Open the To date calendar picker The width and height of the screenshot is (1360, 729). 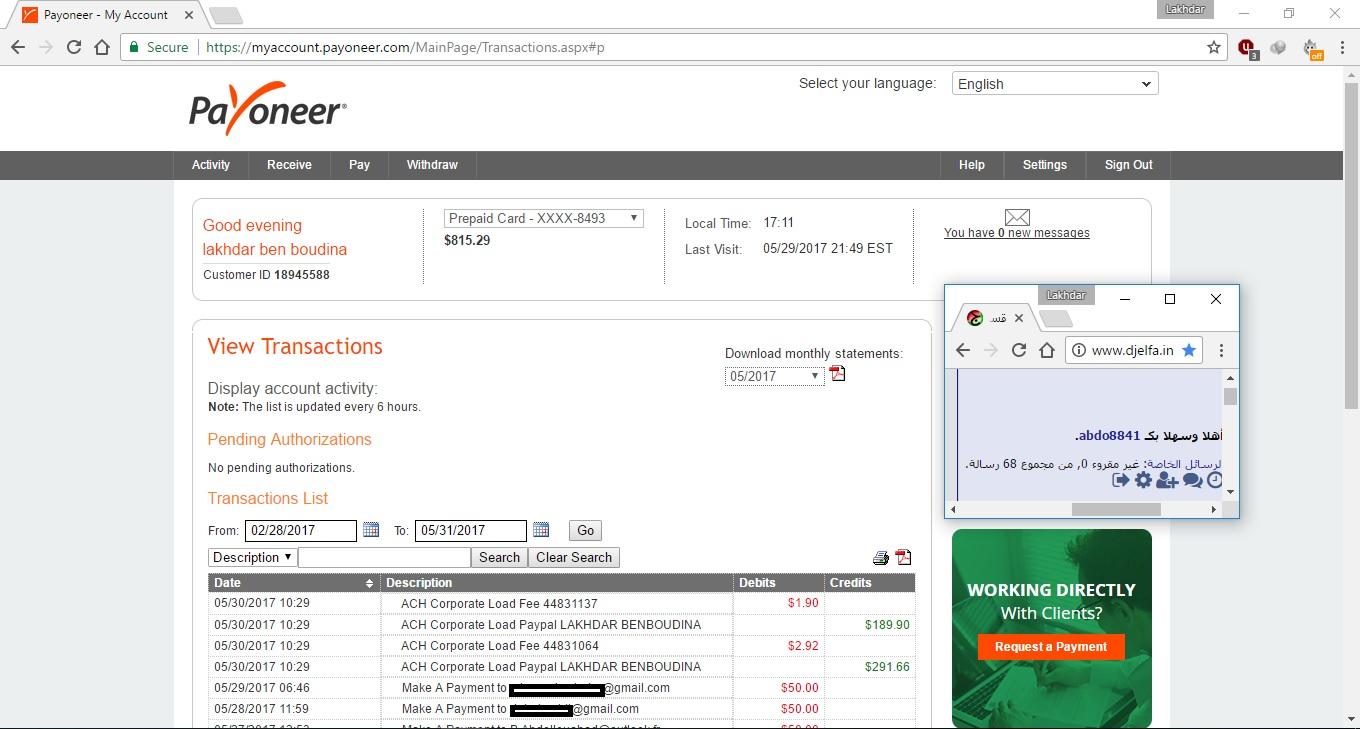click(541, 530)
